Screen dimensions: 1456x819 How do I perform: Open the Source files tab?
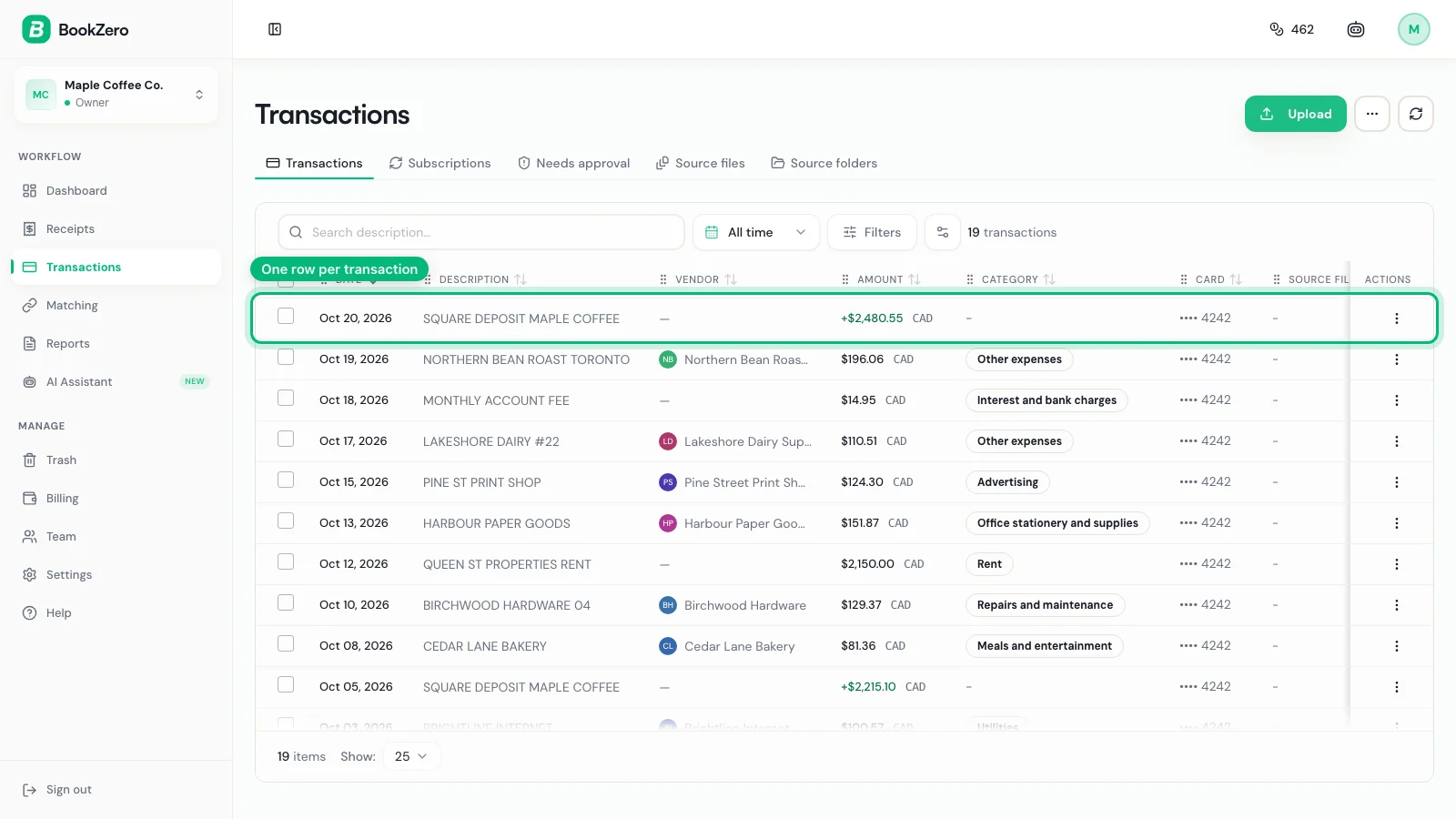701,163
